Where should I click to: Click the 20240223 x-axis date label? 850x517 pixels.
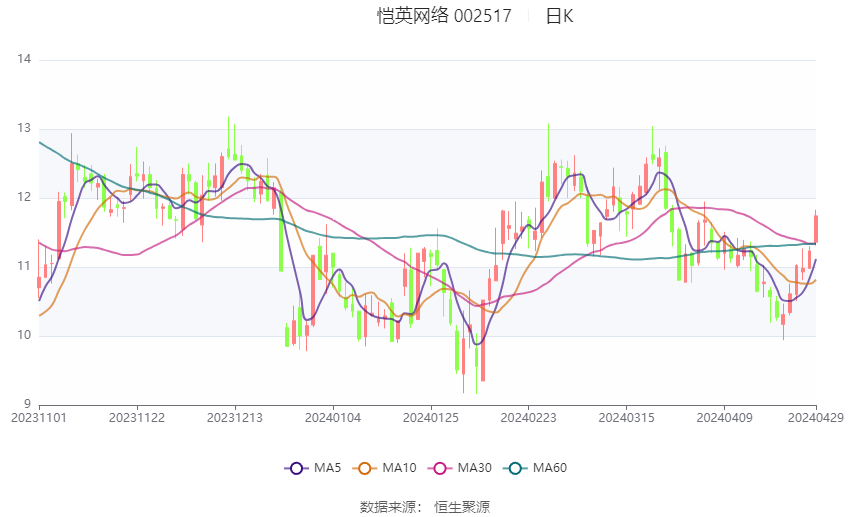click(528, 418)
